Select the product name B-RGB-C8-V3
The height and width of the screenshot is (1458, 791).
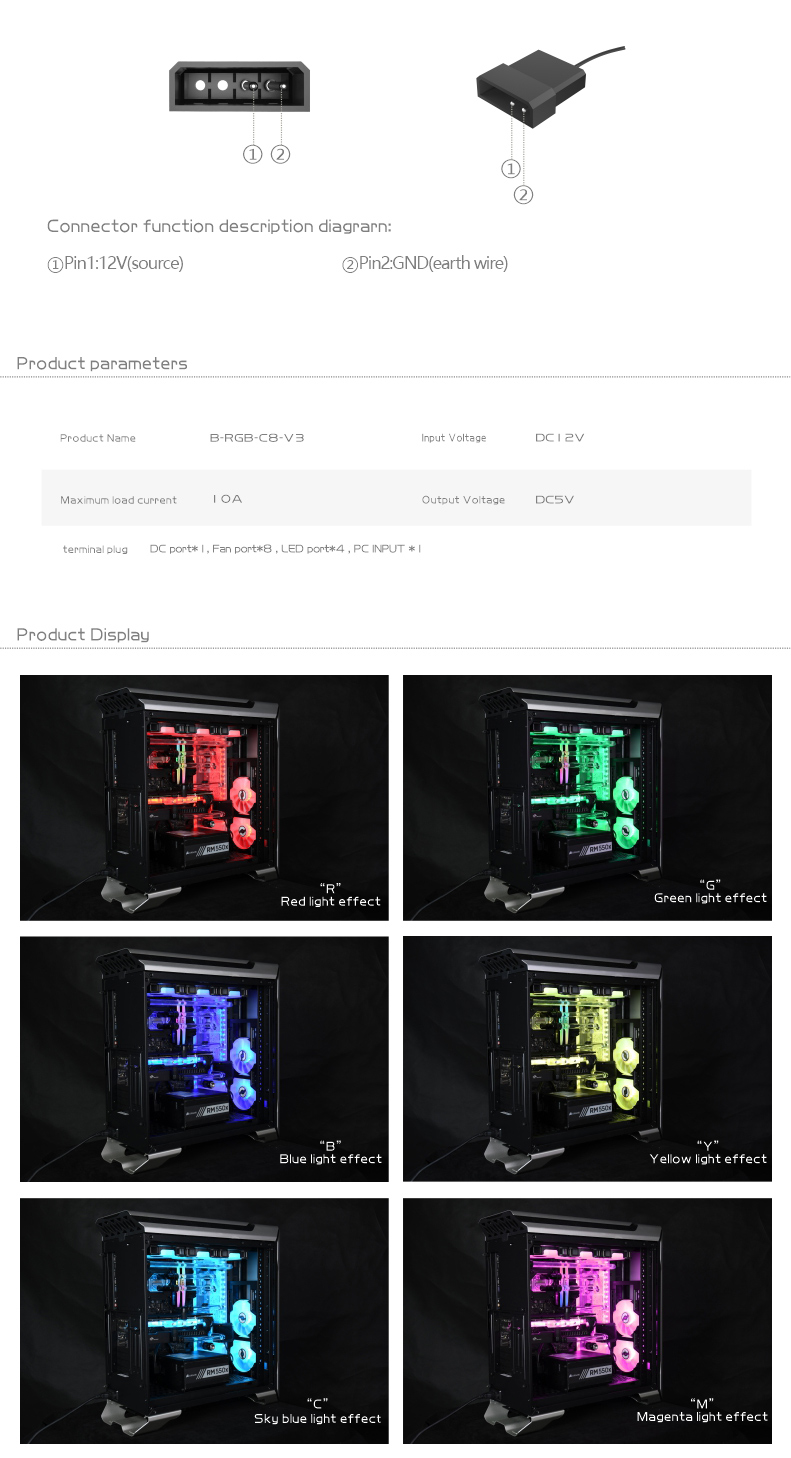point(257,438)
